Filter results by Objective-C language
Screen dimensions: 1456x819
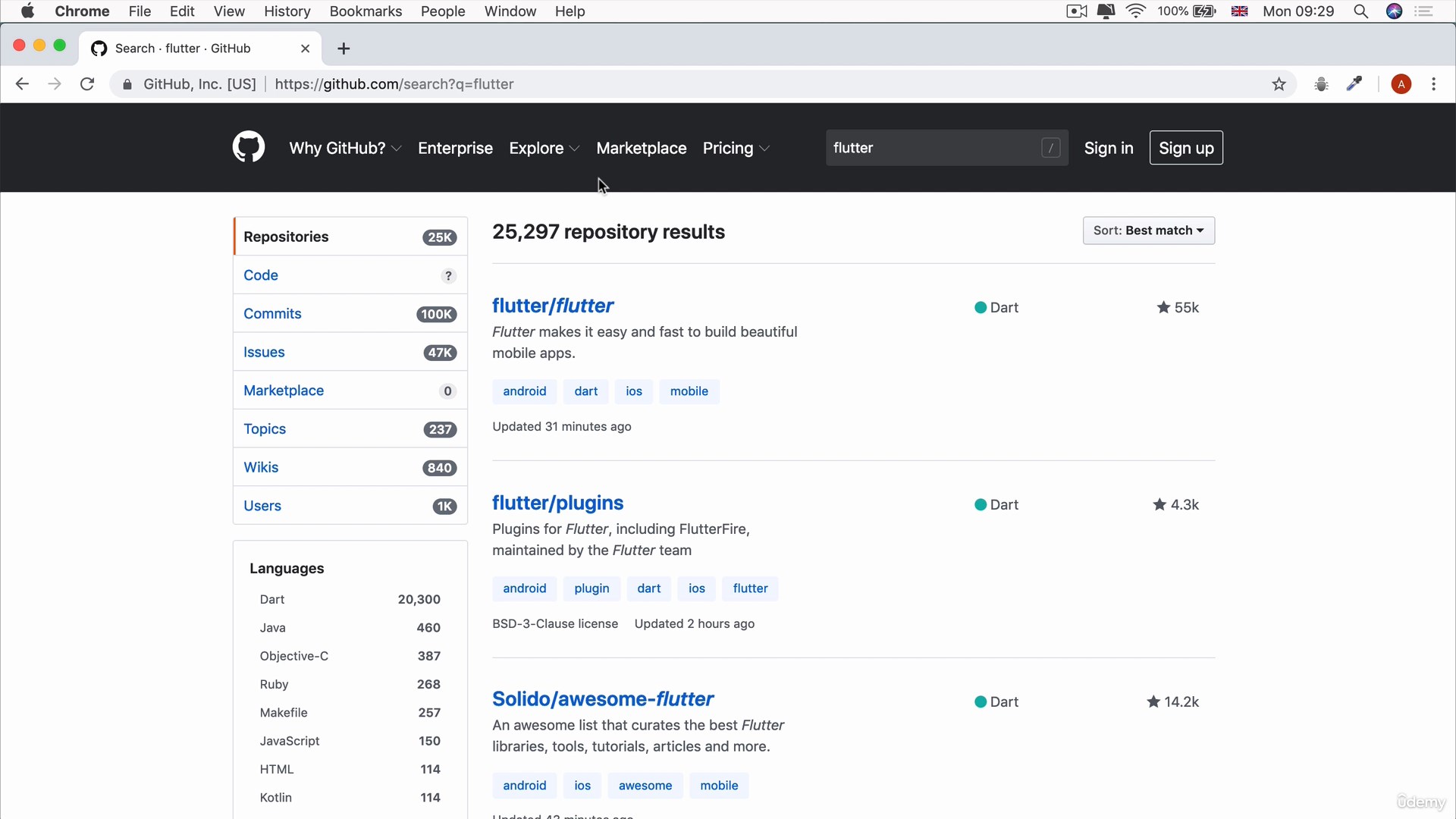click(x=350, y=656)
